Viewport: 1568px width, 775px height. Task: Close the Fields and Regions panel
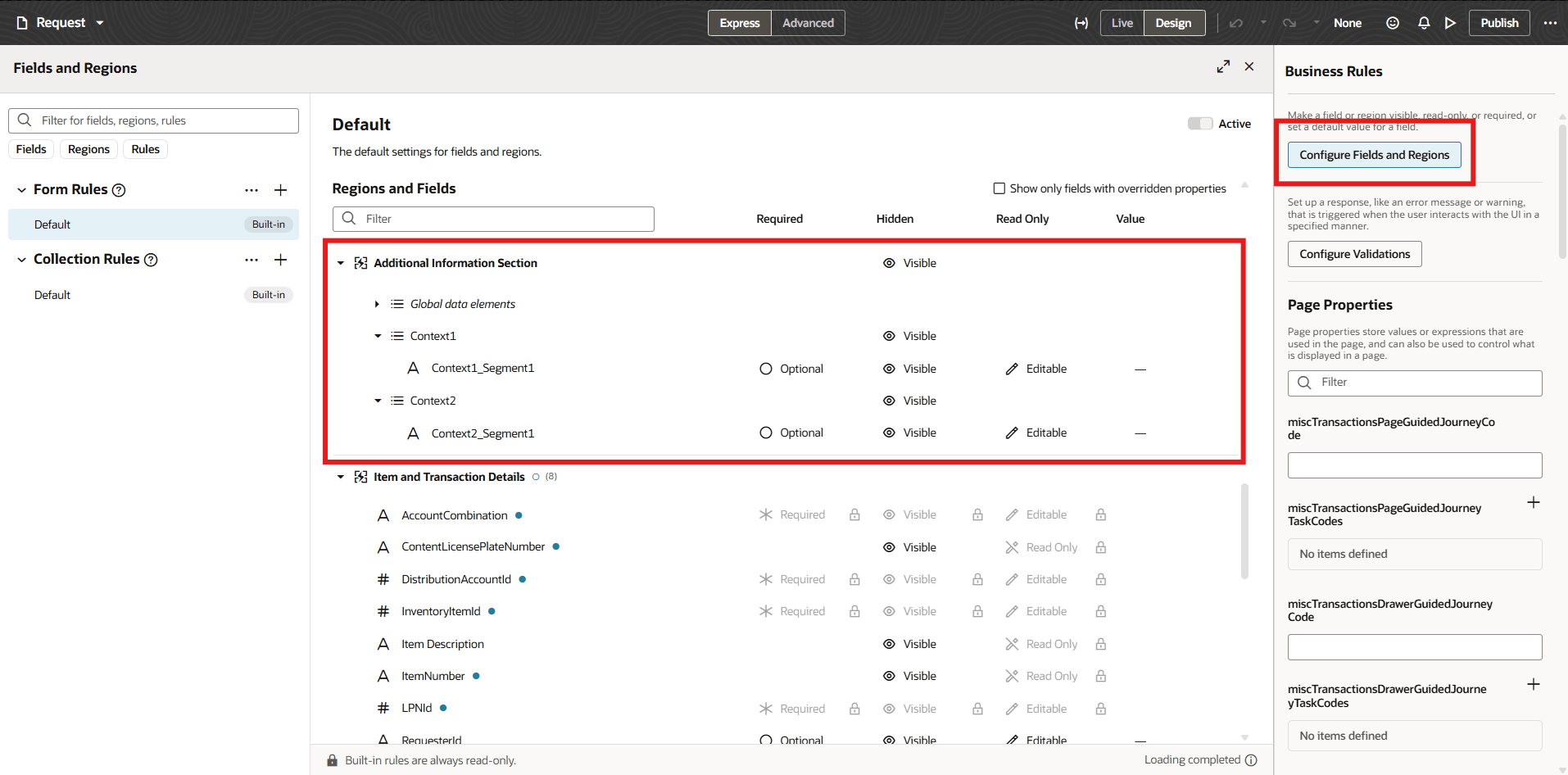1249,66
